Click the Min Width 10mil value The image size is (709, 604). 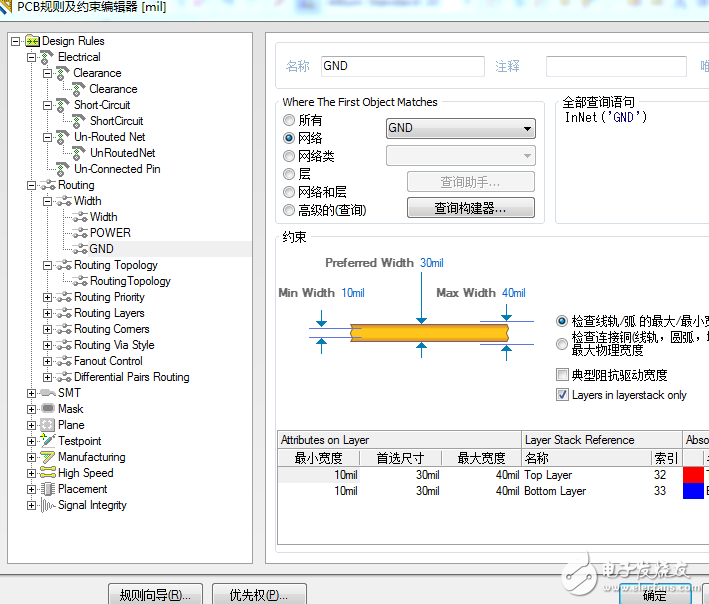coord(353,293)
